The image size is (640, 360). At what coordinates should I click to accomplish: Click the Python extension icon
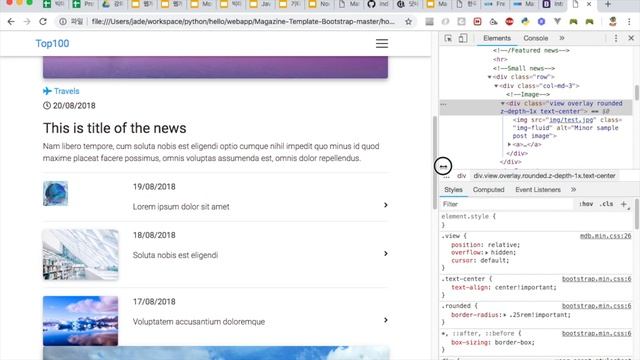tap(525, 22)
